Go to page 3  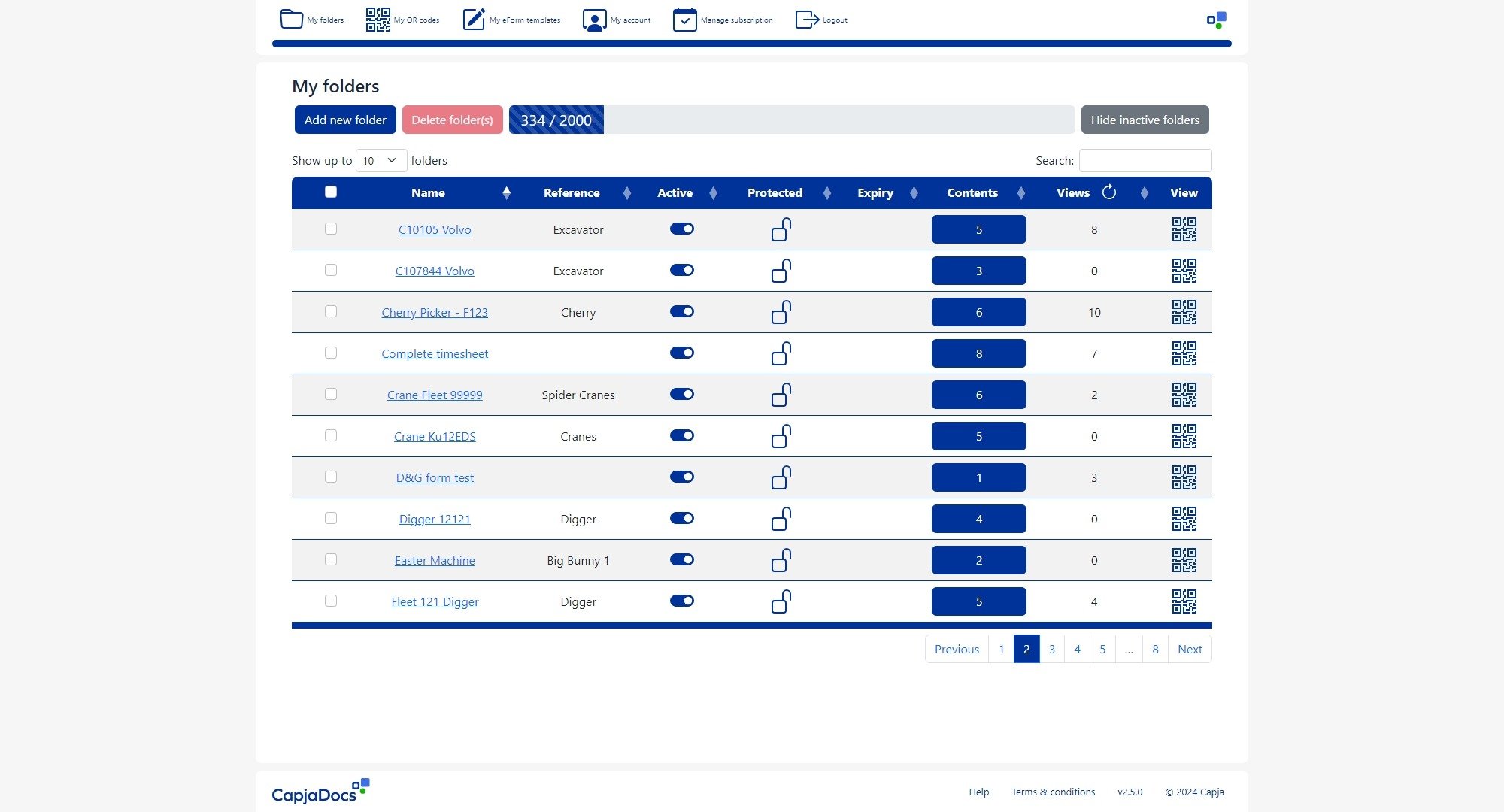1051,649
